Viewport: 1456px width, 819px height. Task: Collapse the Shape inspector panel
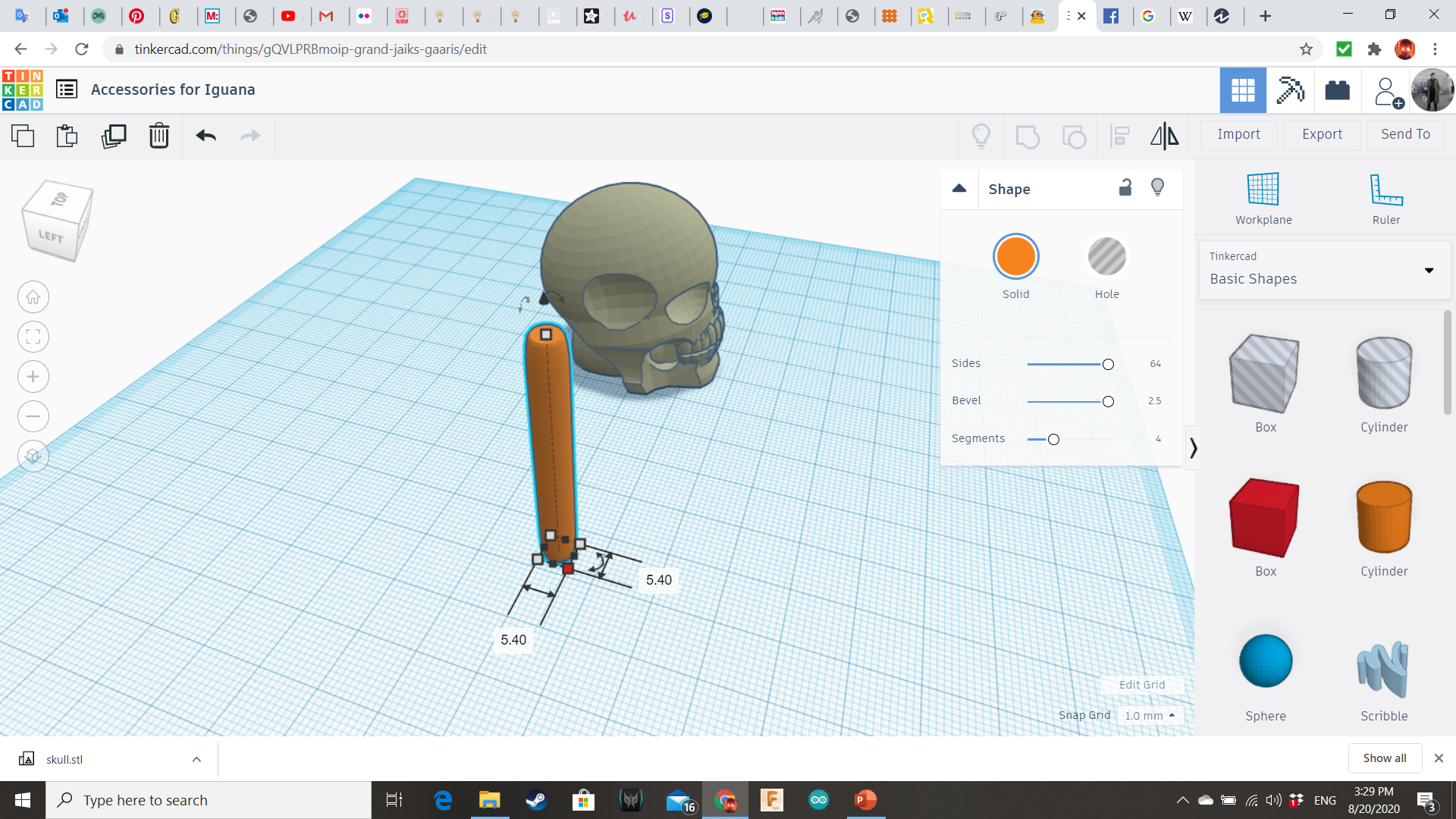[959, 188]
